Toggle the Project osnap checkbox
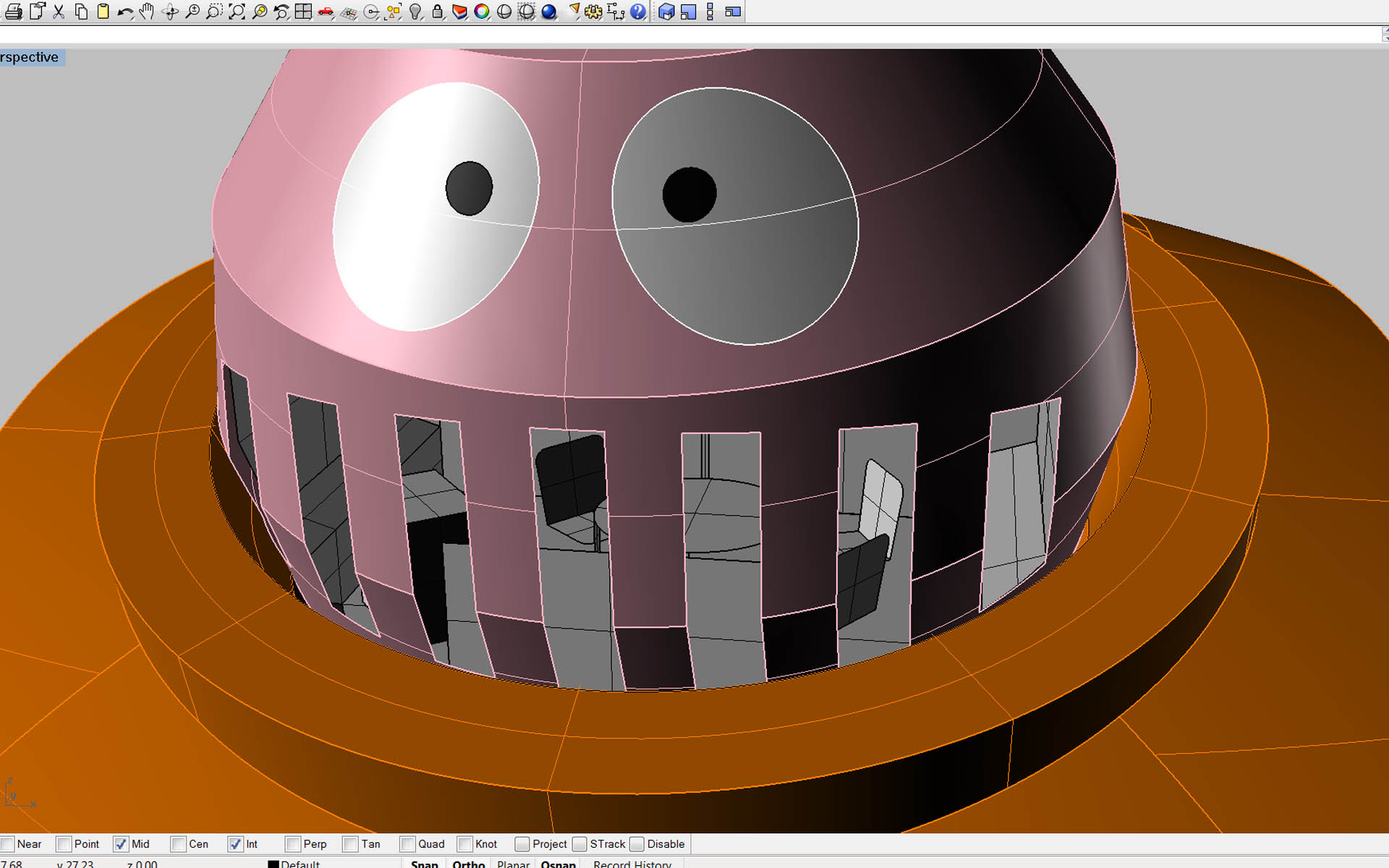The height and width of the screenshot is (868, 1389). (x=522, y=844)
